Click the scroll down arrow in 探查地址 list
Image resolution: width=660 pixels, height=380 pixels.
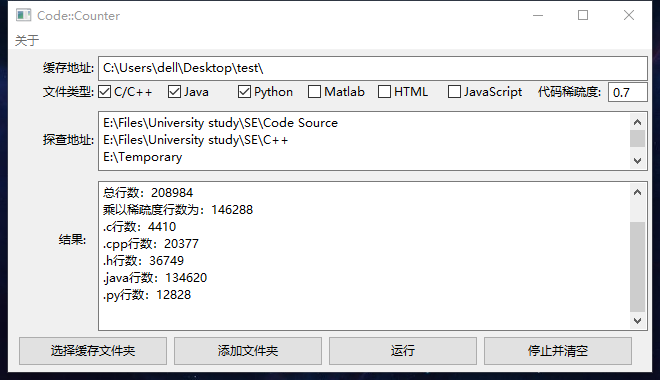coord(637,161)
